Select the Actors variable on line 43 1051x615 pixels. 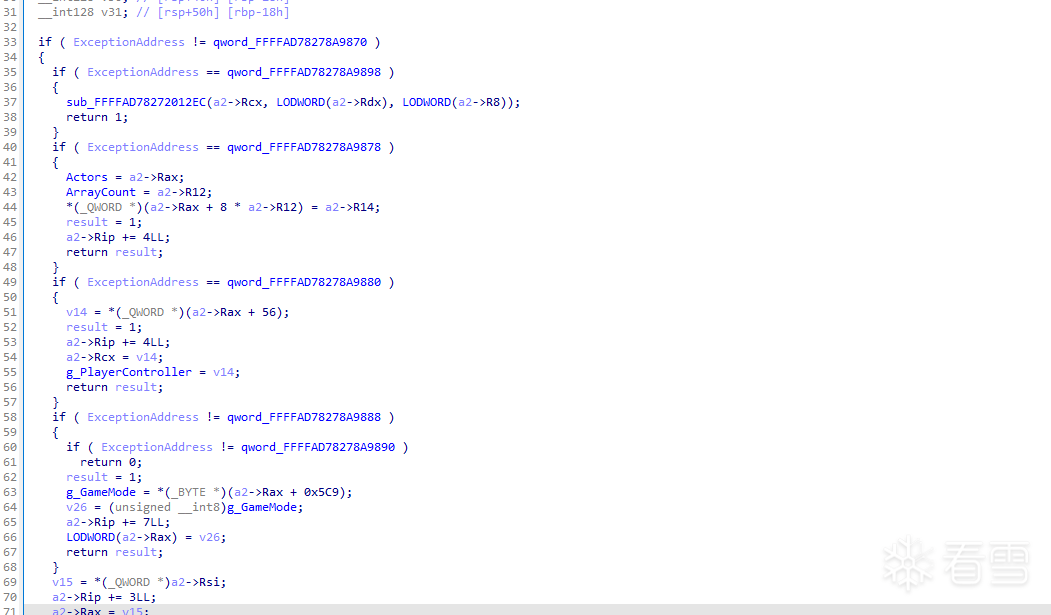pyautogui.click(x=86, y=177)
